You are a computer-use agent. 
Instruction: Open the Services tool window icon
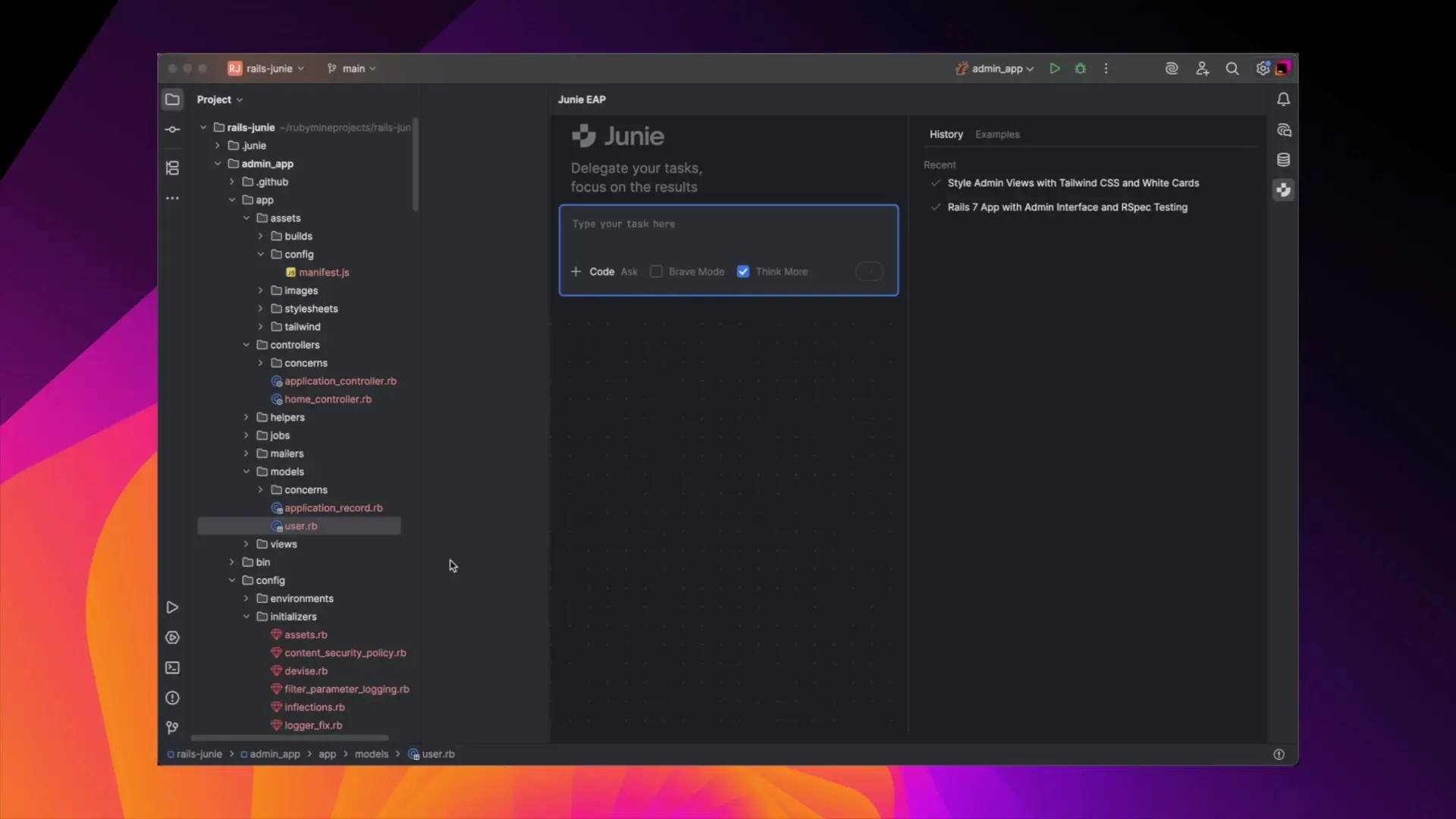[x=172, y=638]
